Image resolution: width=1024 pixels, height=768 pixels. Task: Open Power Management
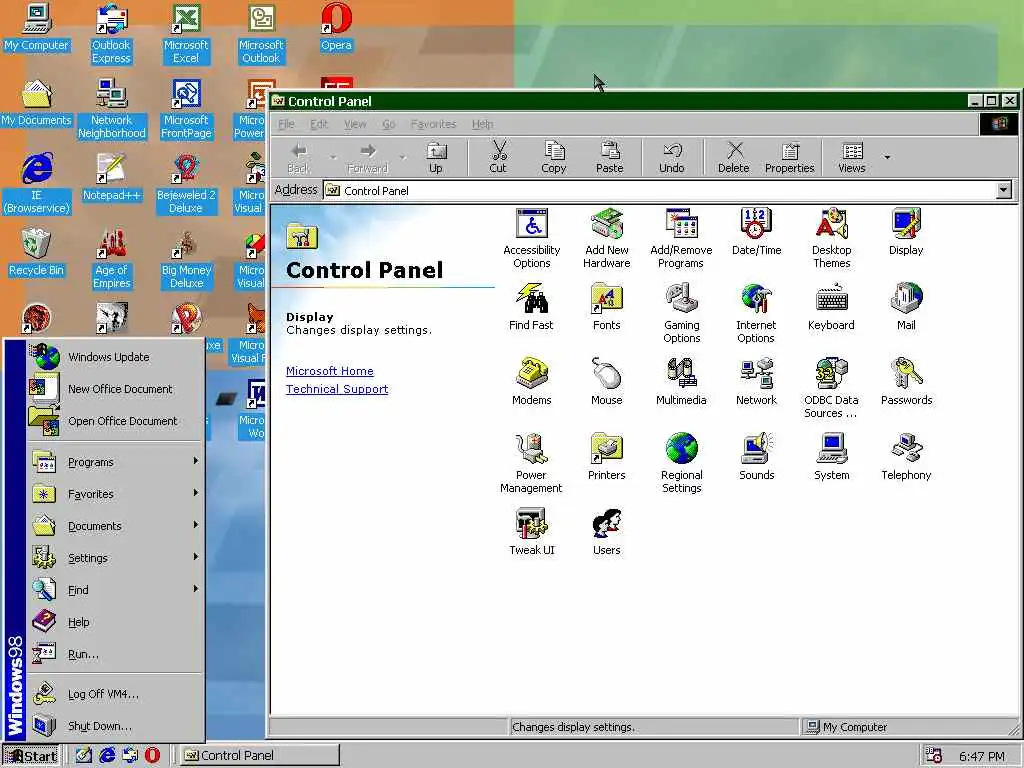(x=531, y=464)
